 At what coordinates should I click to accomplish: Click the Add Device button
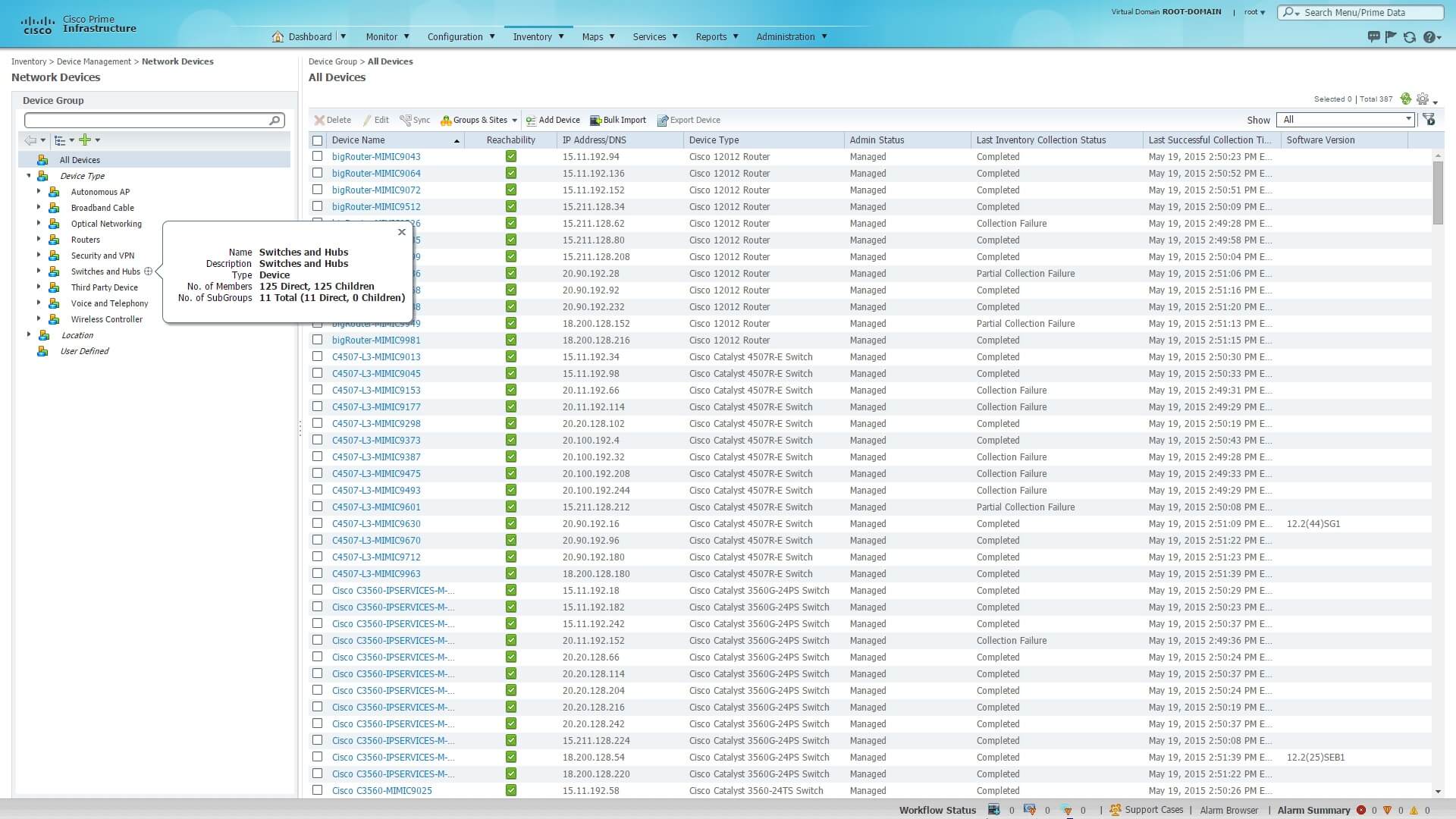tap(553, 120)
